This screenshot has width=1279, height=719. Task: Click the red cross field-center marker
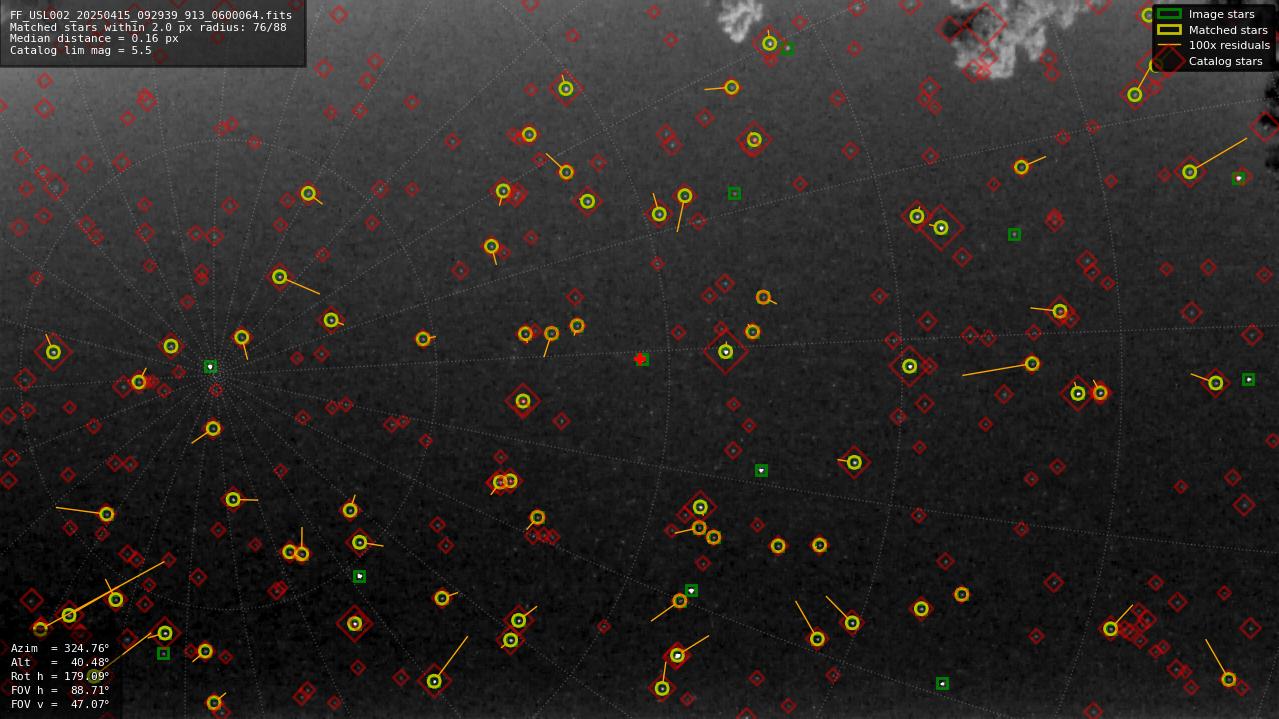640,359
